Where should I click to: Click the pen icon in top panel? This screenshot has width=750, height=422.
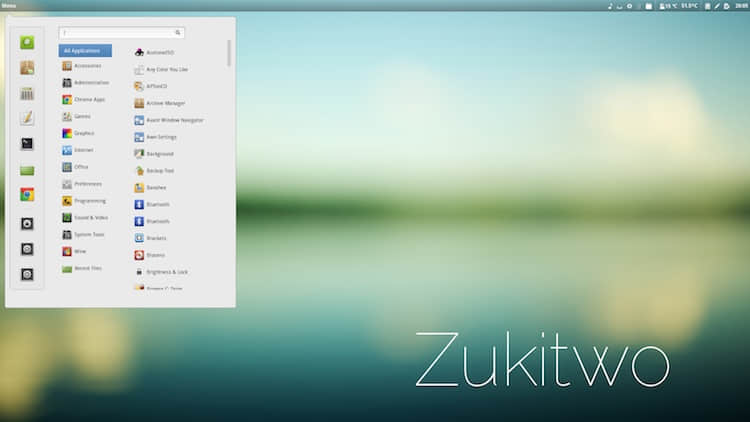[717, 6]
